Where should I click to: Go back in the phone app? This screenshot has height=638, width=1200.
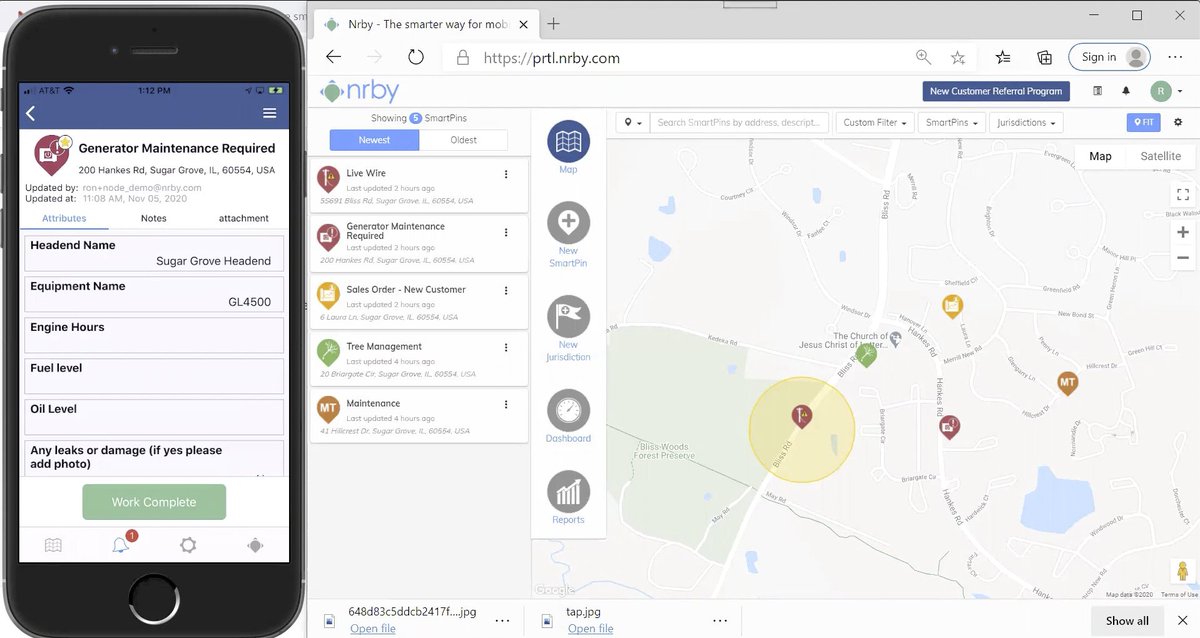[x=31, y=114]
